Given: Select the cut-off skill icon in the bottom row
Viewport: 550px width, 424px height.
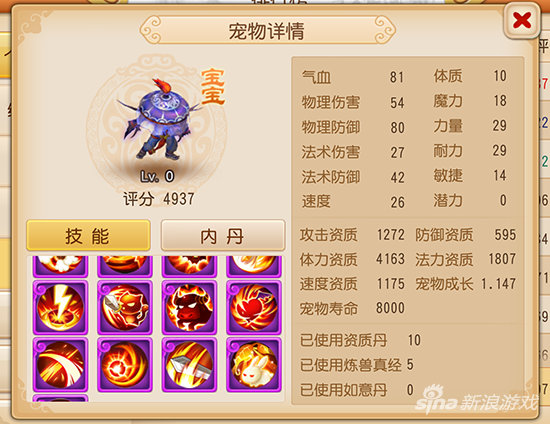Looking at the screenshot, I should (x=60, y=398).
